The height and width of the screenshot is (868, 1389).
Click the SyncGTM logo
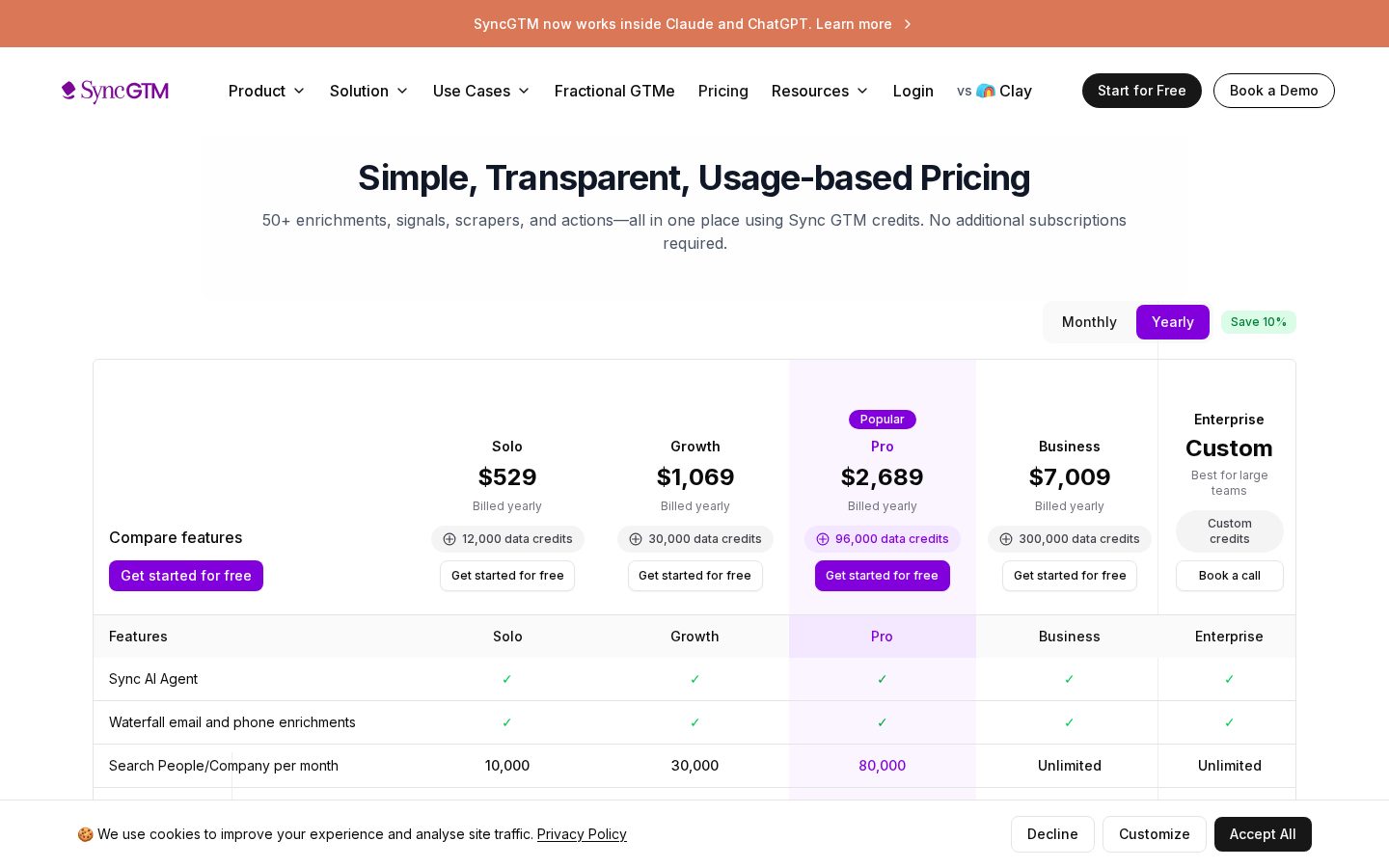click(x=115, y=91)
